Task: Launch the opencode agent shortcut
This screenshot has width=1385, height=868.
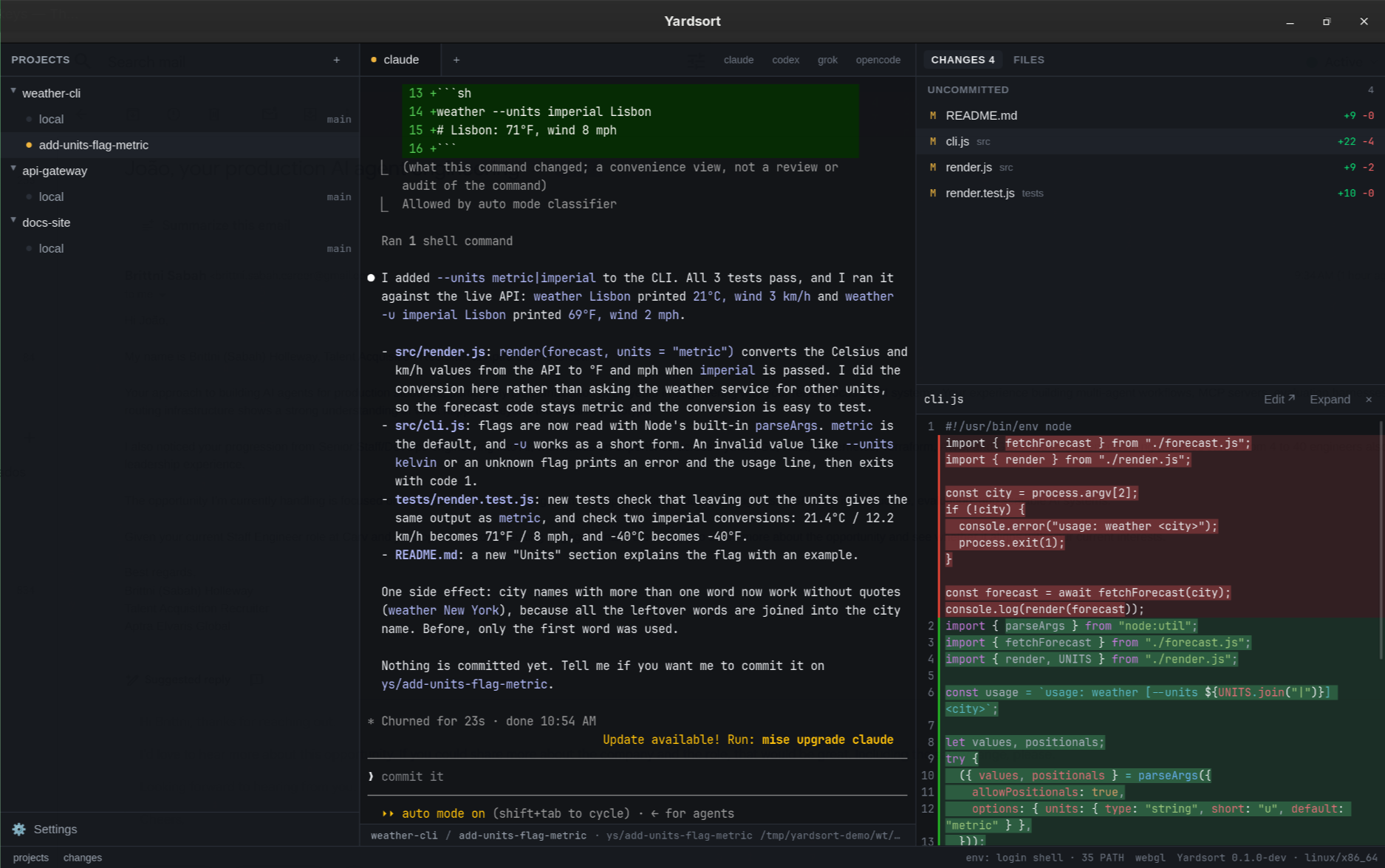Action: click(x=878, y=60)
